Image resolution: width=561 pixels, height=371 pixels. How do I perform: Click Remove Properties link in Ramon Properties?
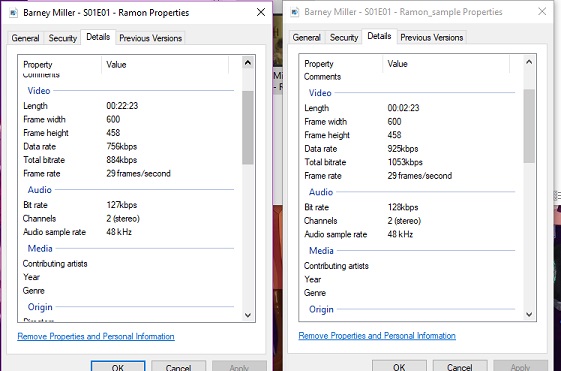(x=96, y=336)
